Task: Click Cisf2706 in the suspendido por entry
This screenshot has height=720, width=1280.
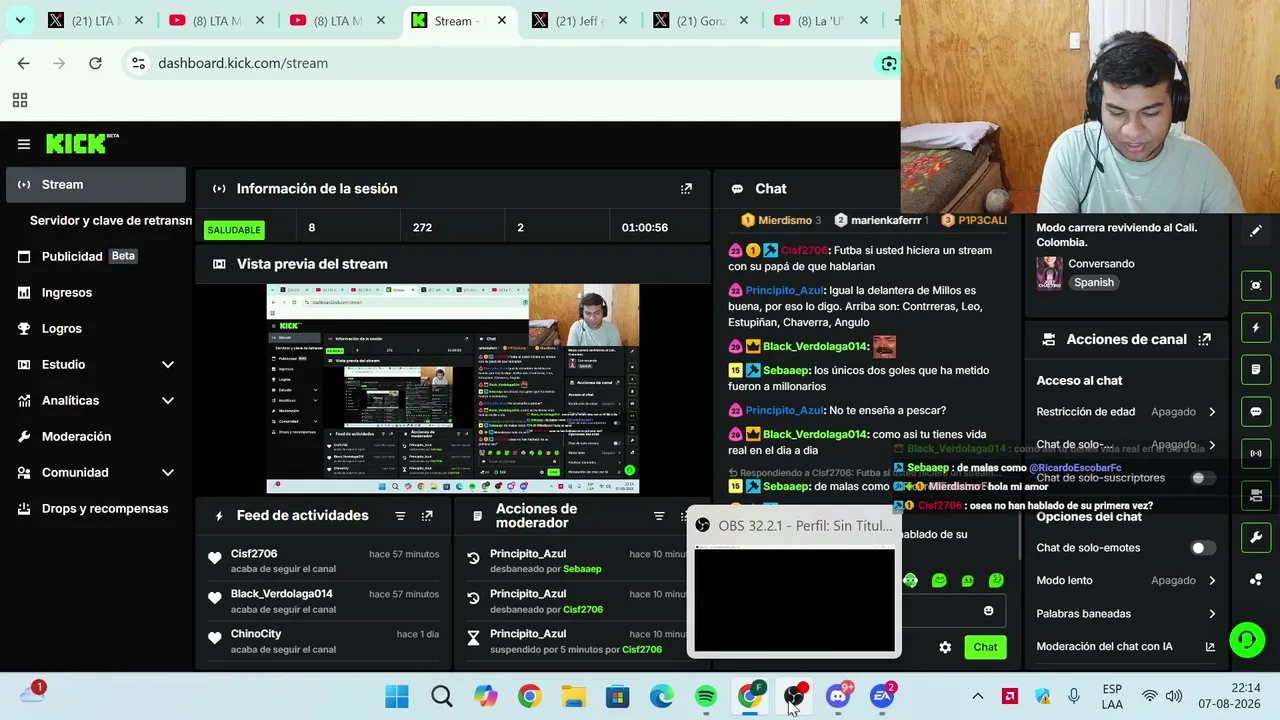Action: 642,649
